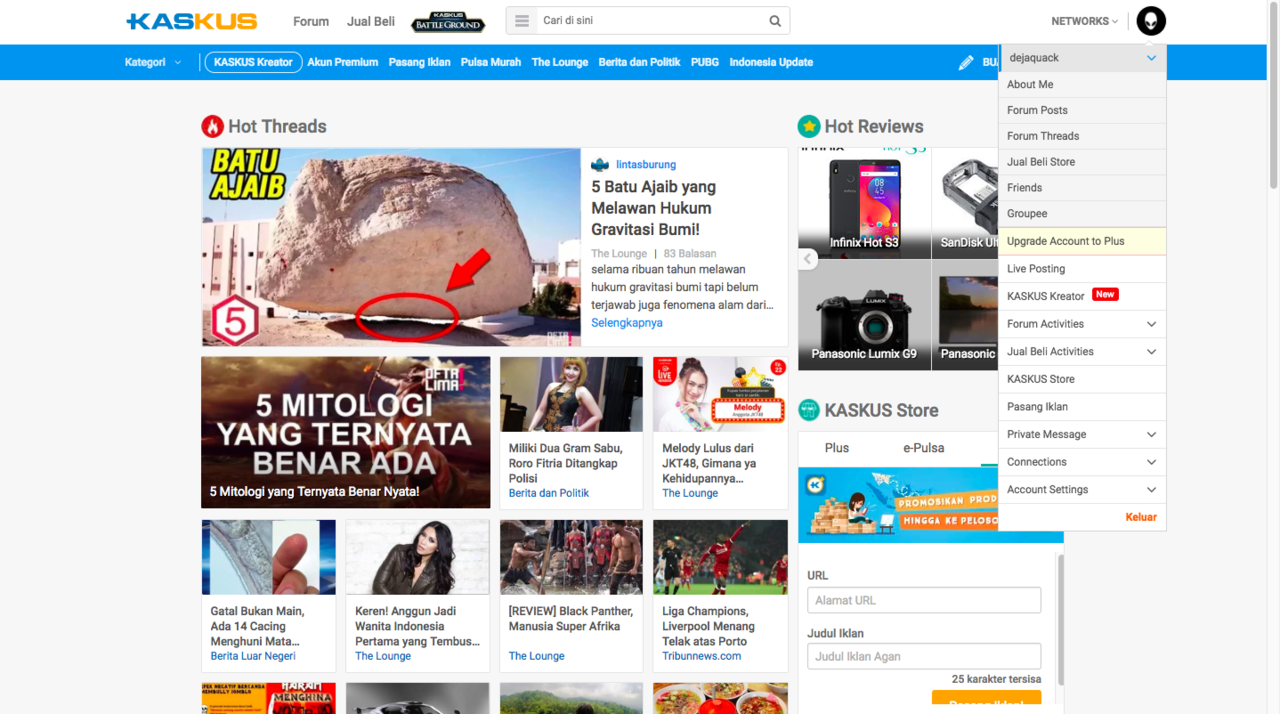Collapse the dejaquack user menu
This screenshot has height=714, width=1280.
click(1151, 58)
